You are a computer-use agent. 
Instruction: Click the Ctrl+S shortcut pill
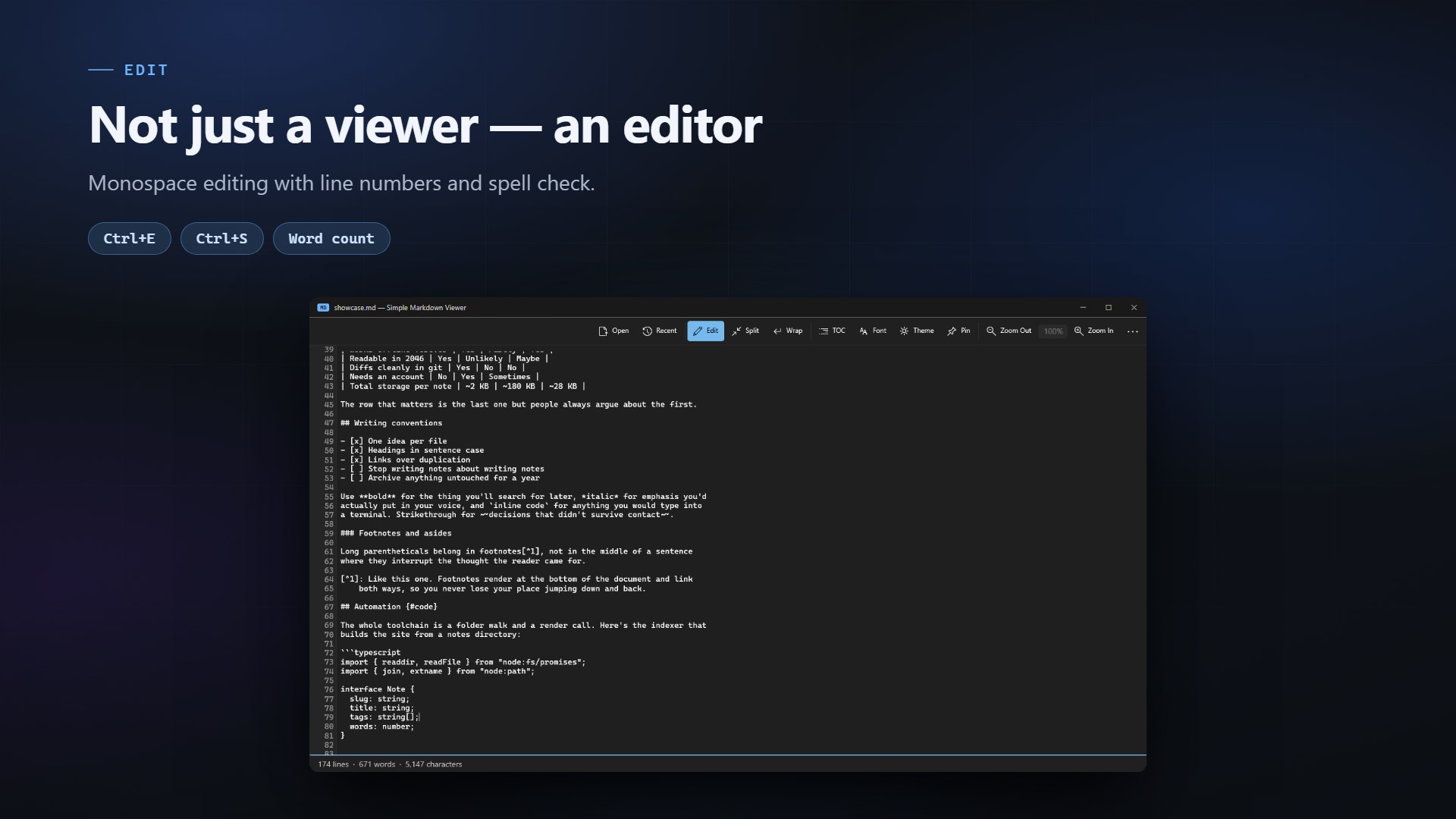[222, 239]
